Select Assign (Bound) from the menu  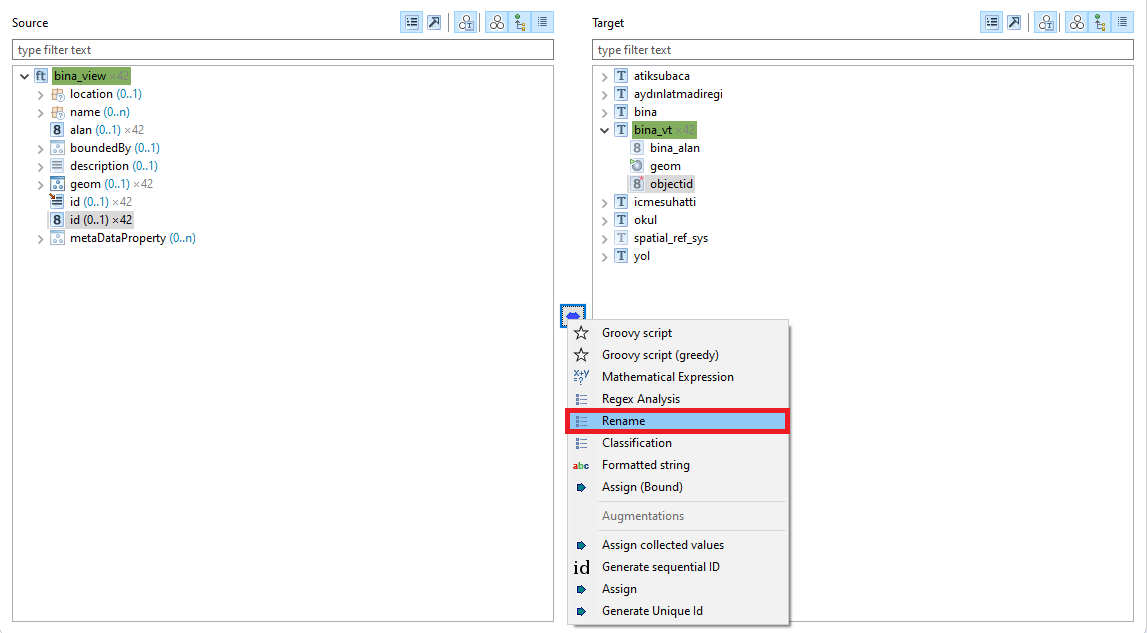[677, 487]
